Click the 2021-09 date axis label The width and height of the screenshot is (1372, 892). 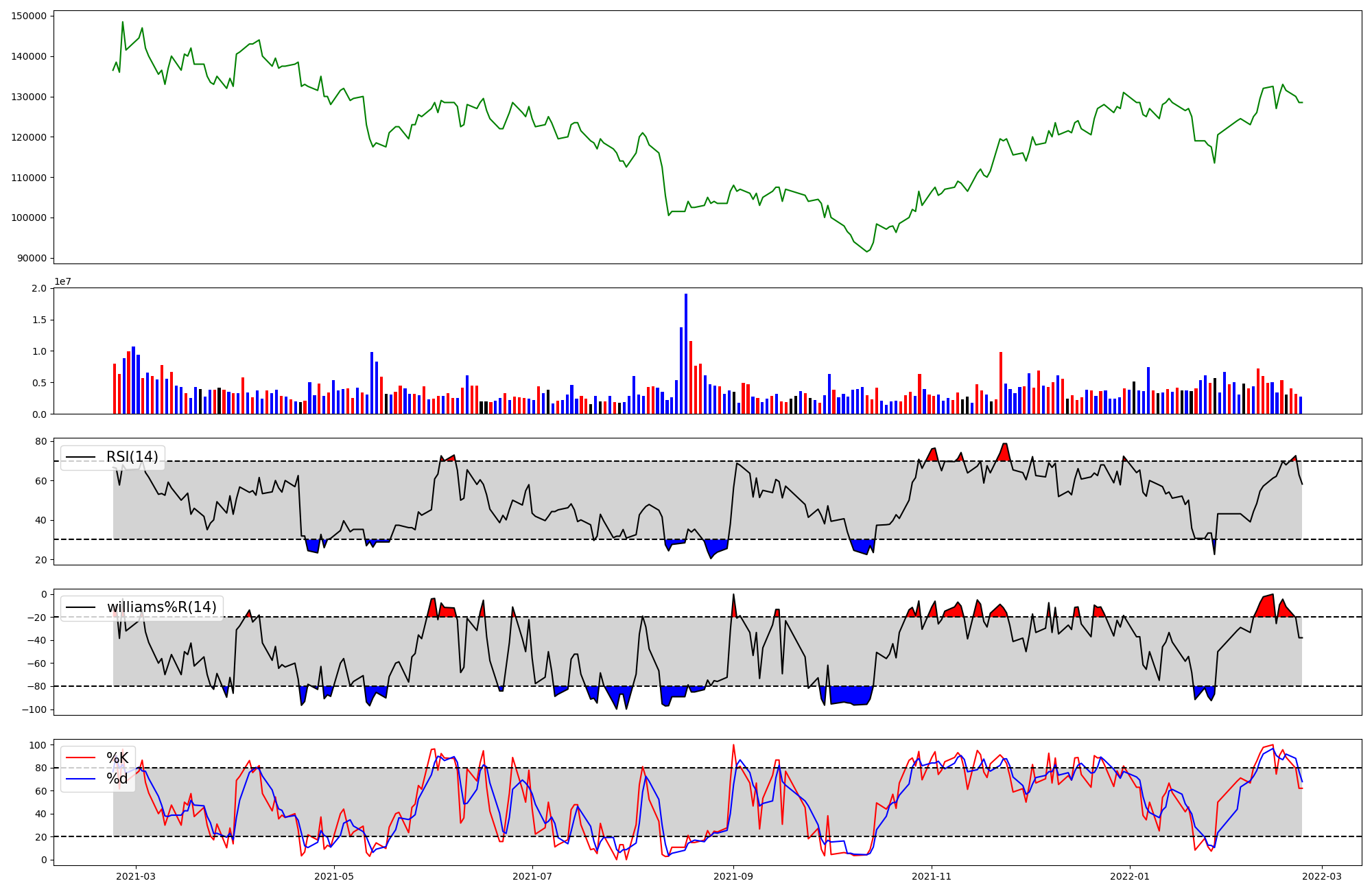point(733,876)
